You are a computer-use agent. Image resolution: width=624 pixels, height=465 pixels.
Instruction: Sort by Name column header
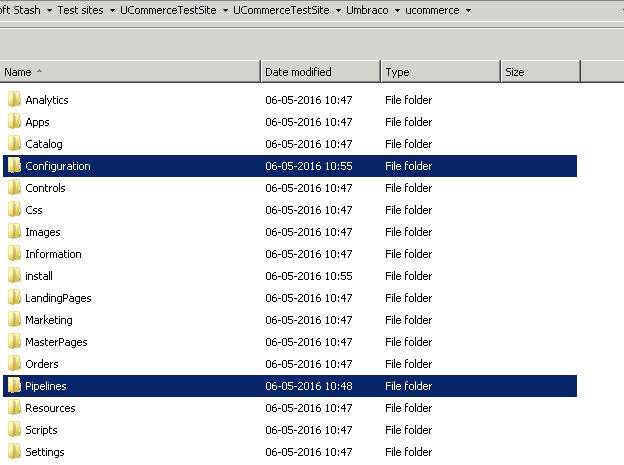[x=130, y=72]
